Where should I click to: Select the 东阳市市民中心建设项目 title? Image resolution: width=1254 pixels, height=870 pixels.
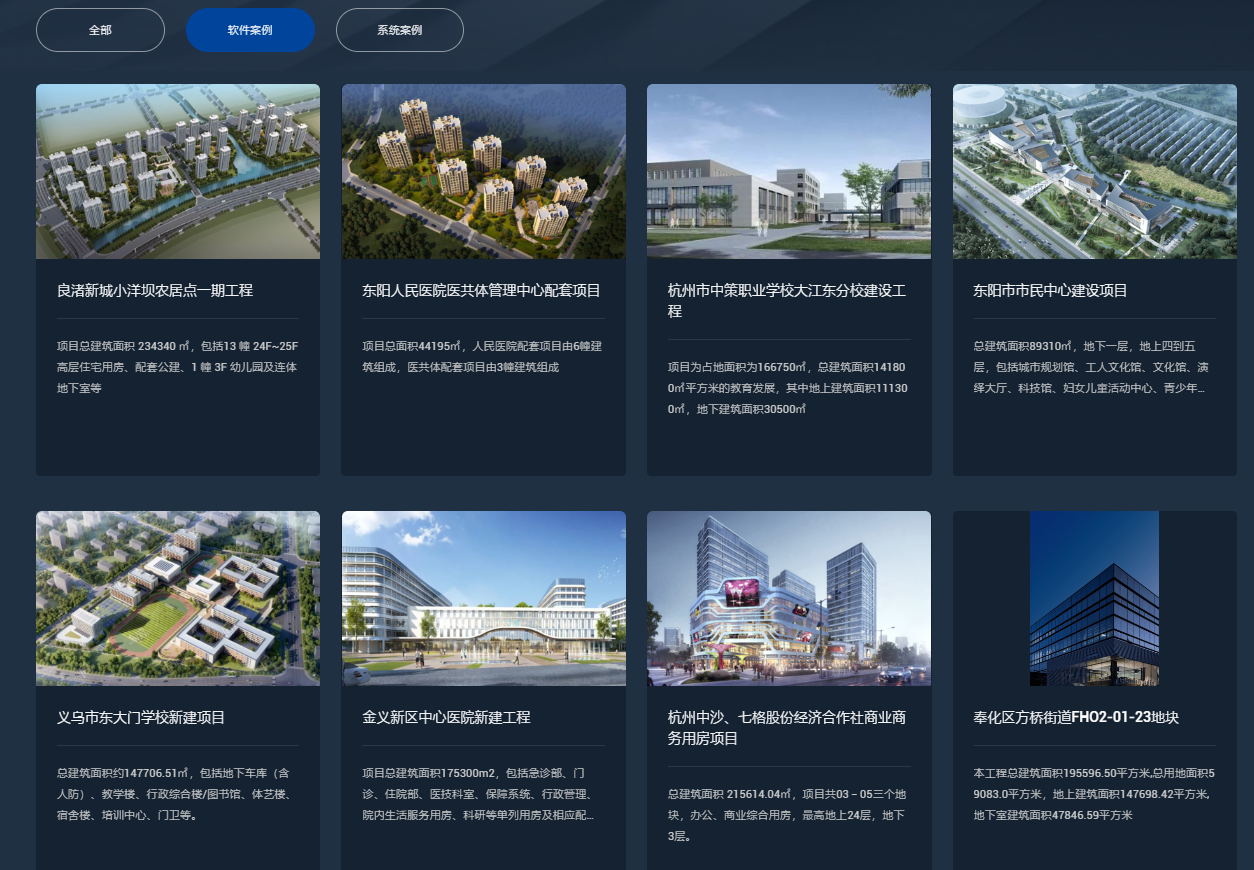click(x=1050, y=291)
